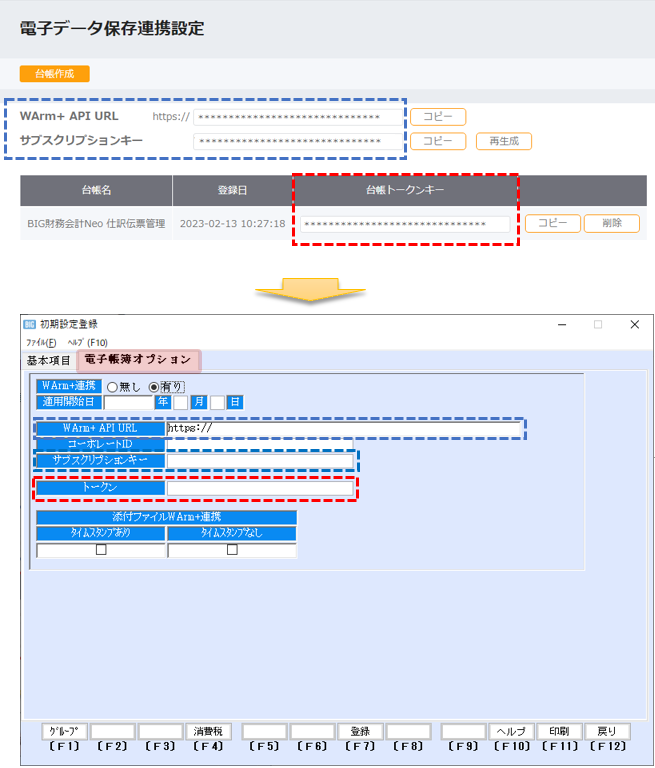The height and width of the screenshot is (768, 655).
Task: Click the 戻り F12 function button
Action: coord(607,731)
